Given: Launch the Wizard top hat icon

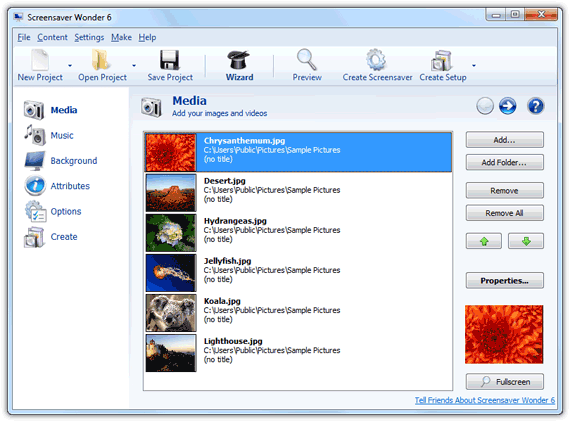Looking at the screenshot, I should 238,60.
